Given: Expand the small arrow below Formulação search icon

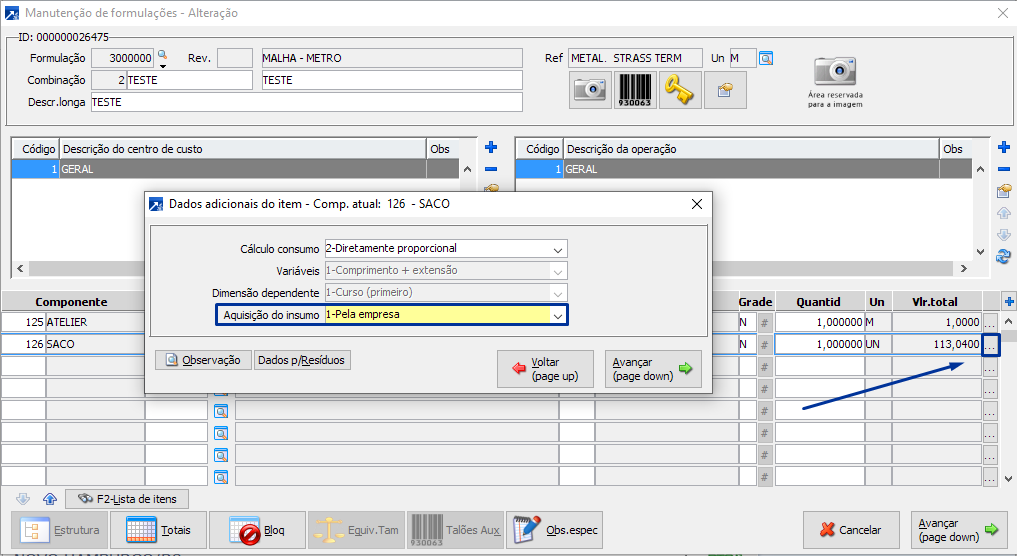Looking at the screenshot, I should tap(163, 66).
